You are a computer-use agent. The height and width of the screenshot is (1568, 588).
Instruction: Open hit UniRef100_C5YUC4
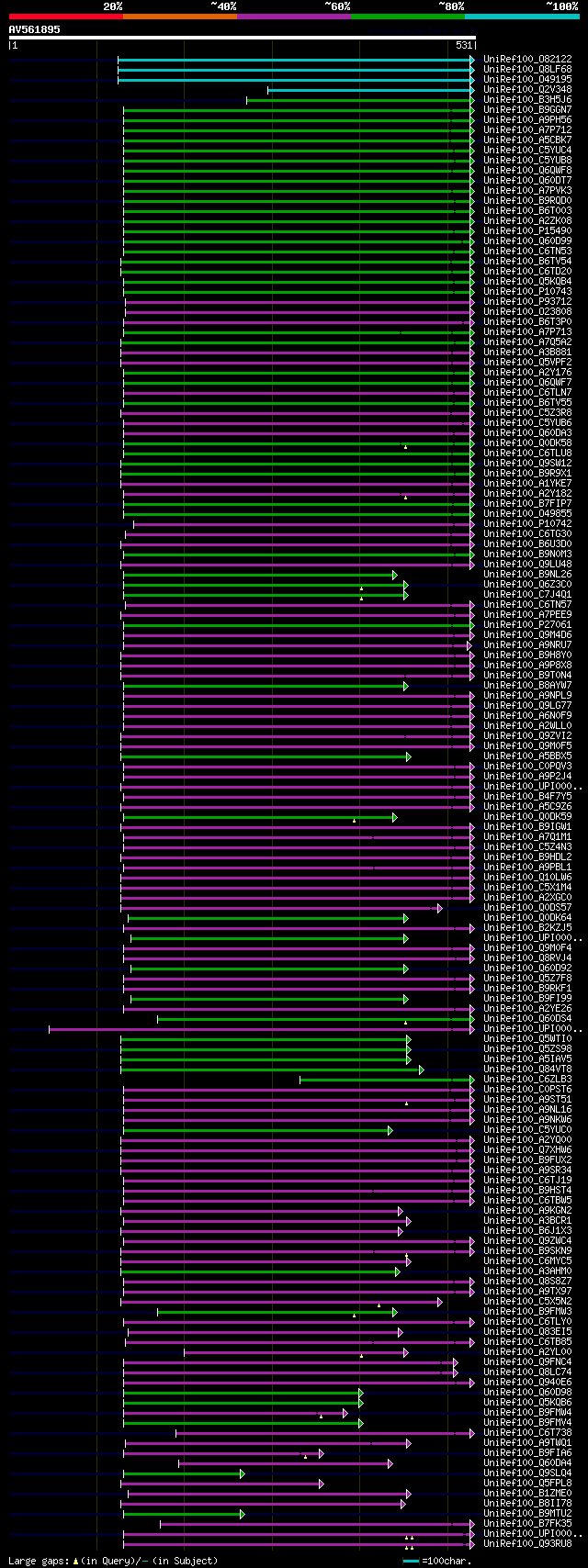tap(527, 150)
